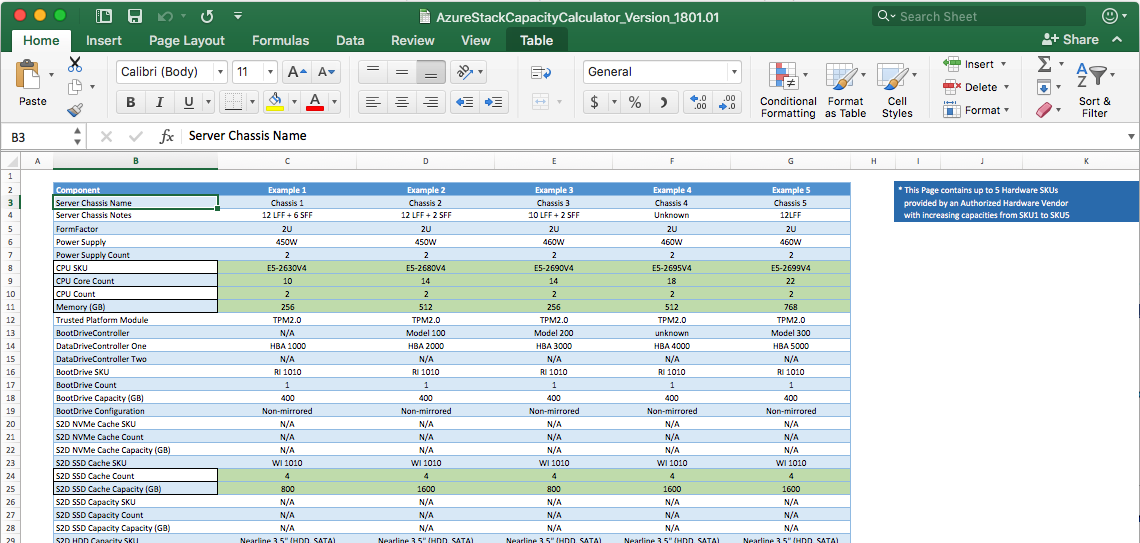Click the Increase Indent icon
This screenshot has height=543, width=1140.
click(494, 102)
